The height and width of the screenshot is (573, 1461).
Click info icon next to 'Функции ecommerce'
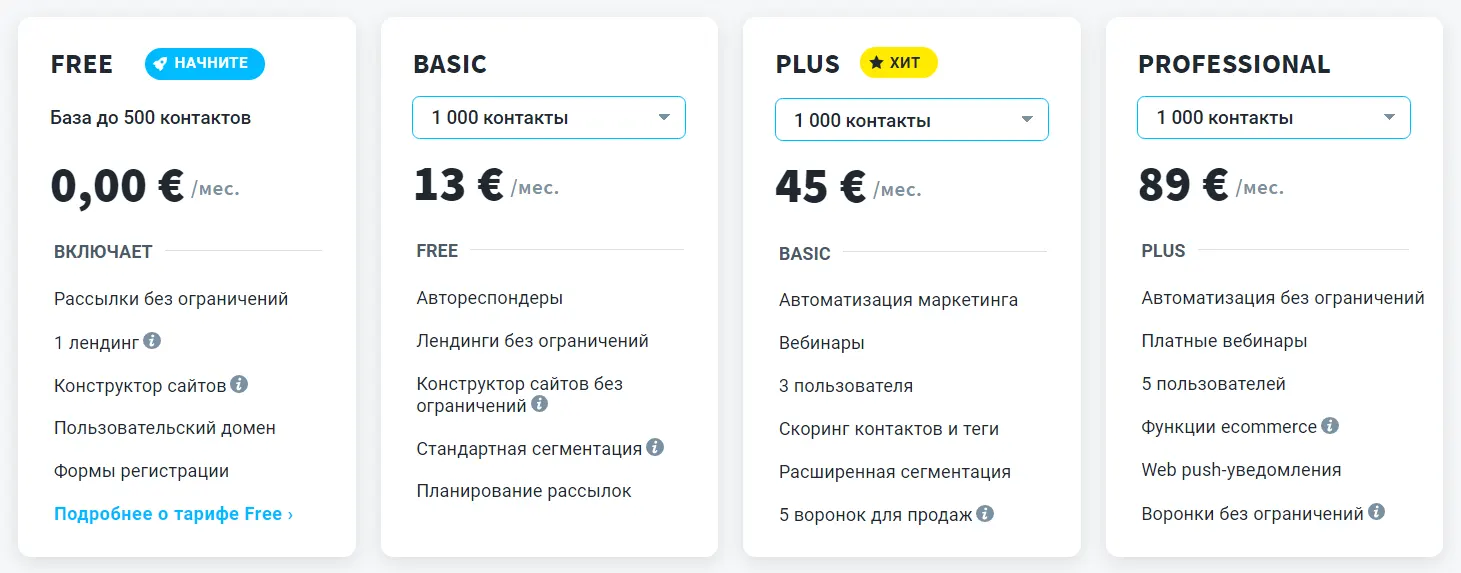1330,426
